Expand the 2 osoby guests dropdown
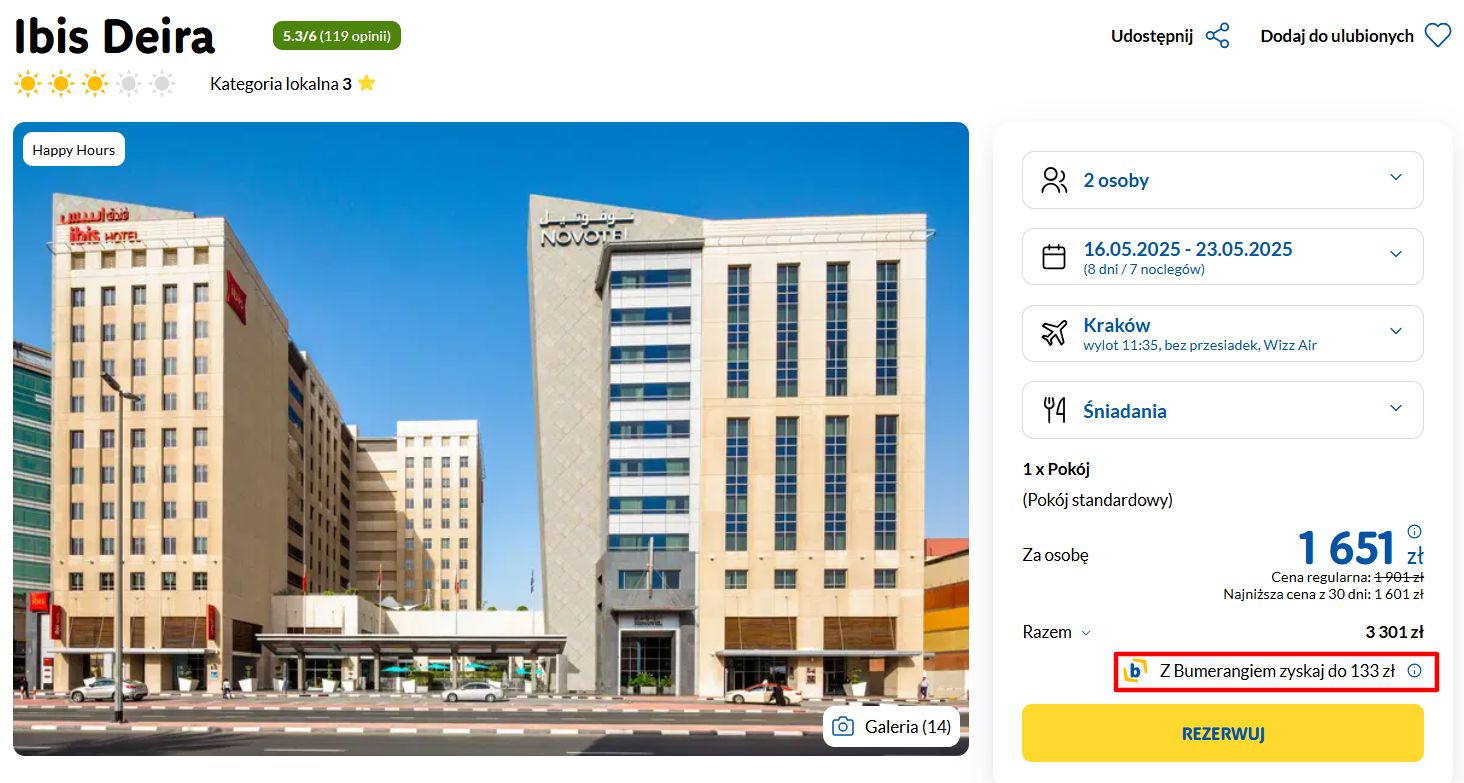The height and width of the screenshot is (783, 1464). point(1222,180)
